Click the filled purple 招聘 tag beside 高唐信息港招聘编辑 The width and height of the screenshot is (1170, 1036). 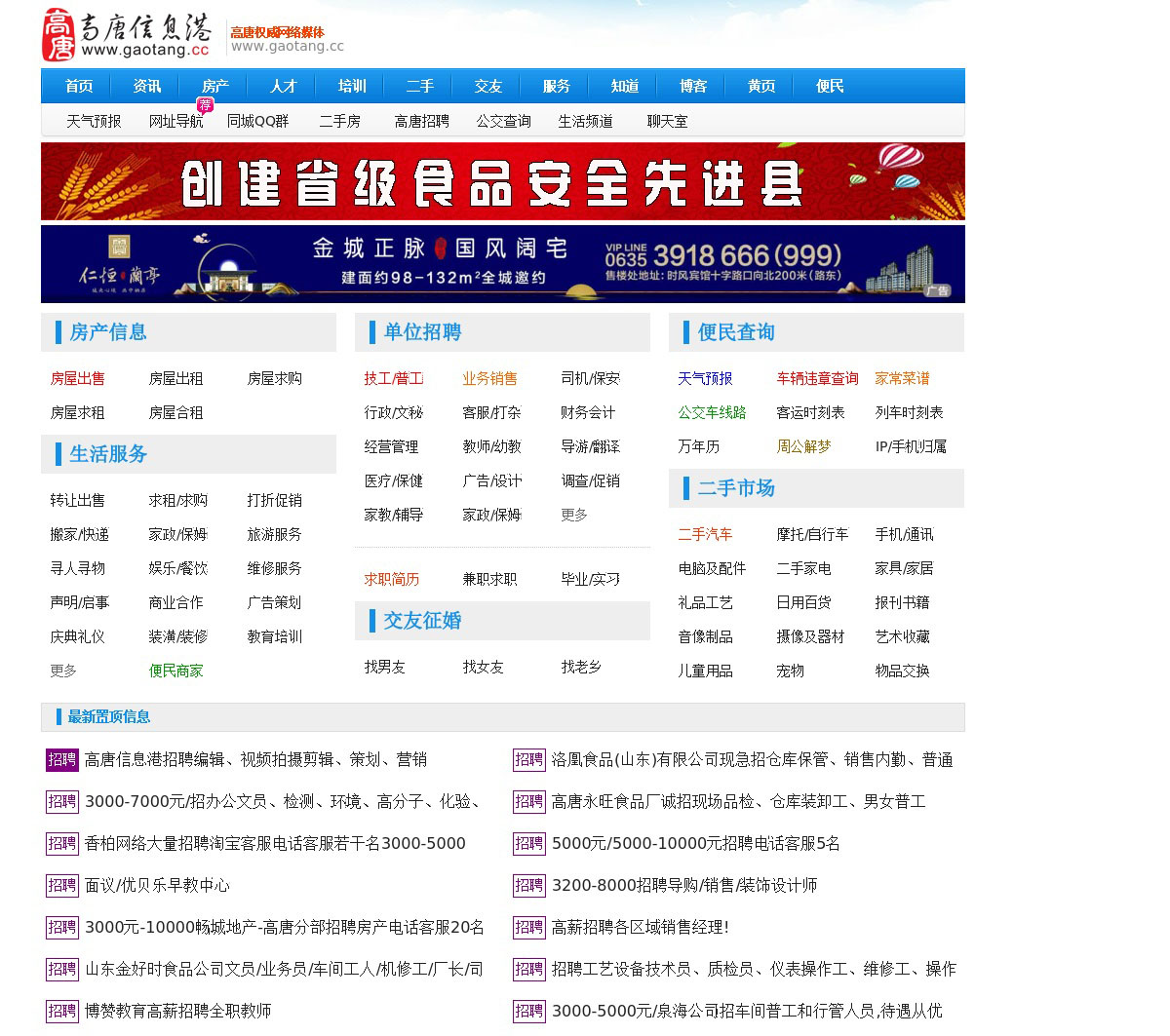(62, 760)
